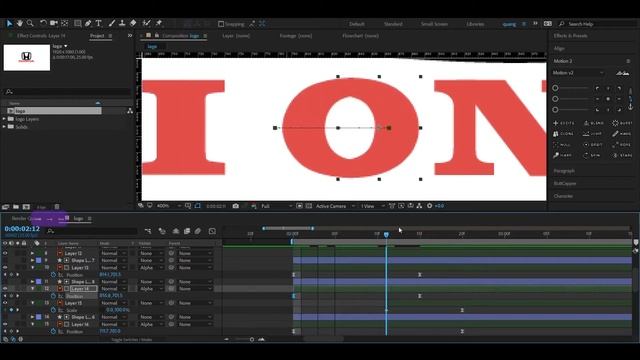Click the Motion 2 EXCITE button
This screenshot has height=360, width=640.
point(564,123)
